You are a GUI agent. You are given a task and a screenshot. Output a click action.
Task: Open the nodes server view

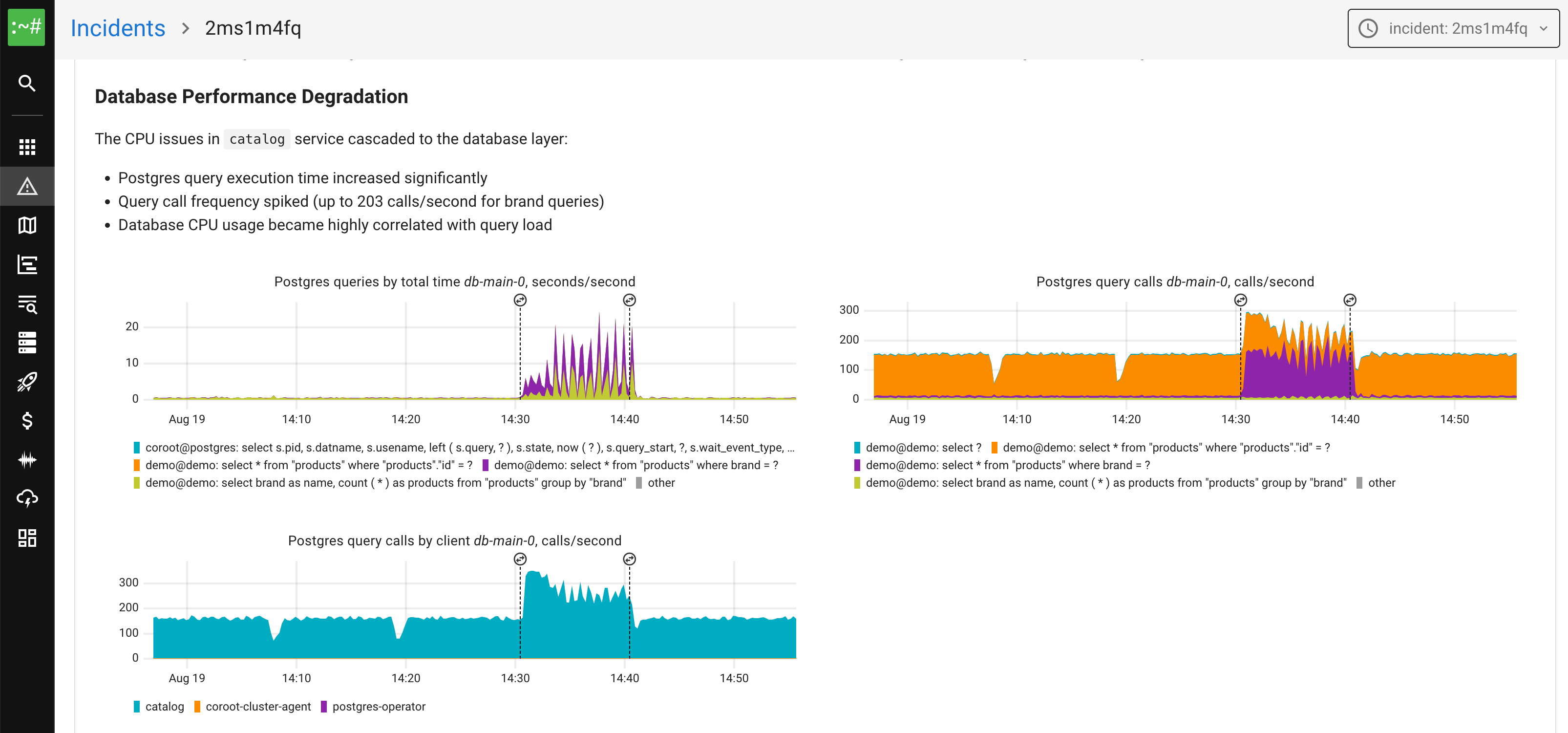tap(27, 342)
